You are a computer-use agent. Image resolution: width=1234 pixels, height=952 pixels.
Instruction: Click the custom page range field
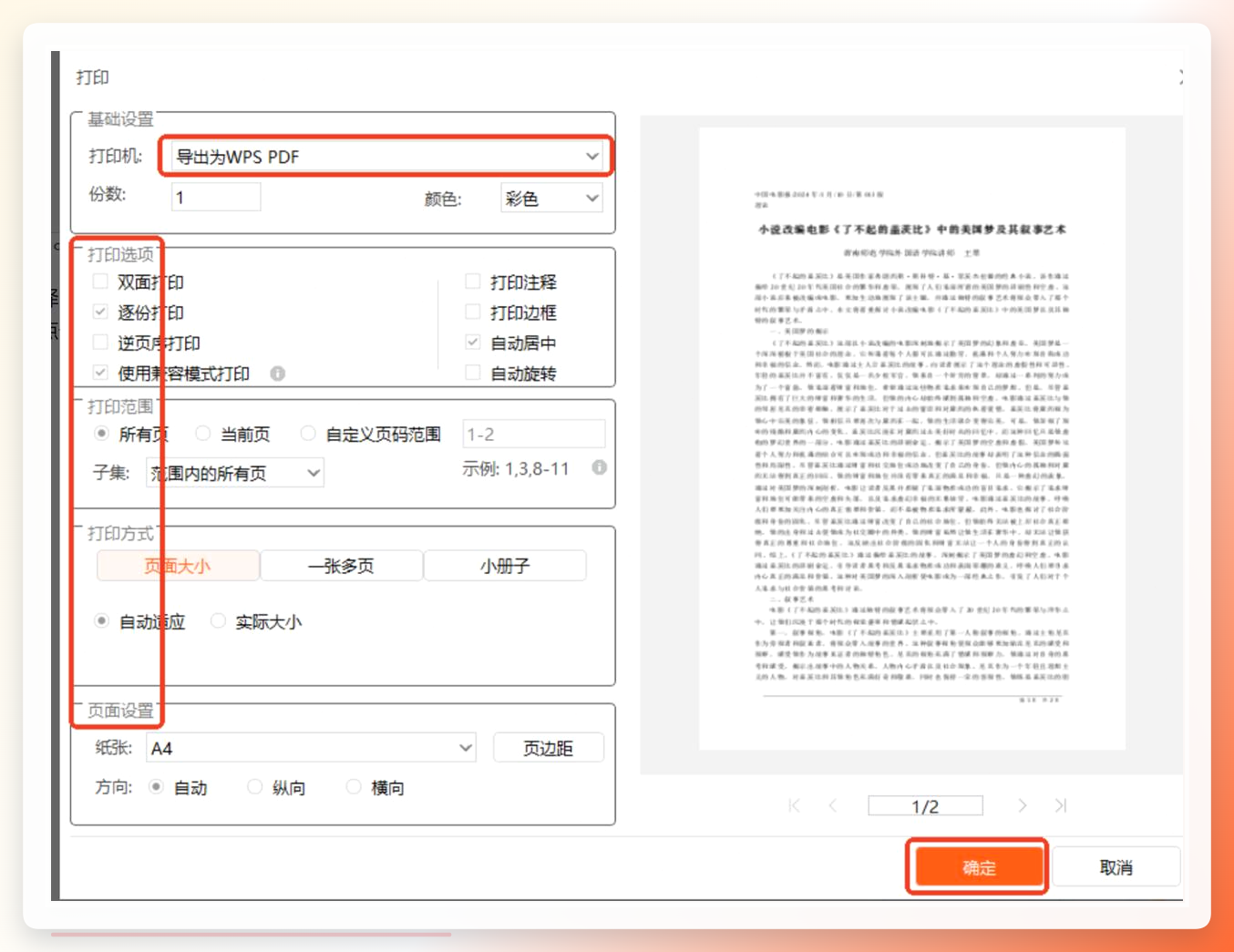(x=534, y=435)
